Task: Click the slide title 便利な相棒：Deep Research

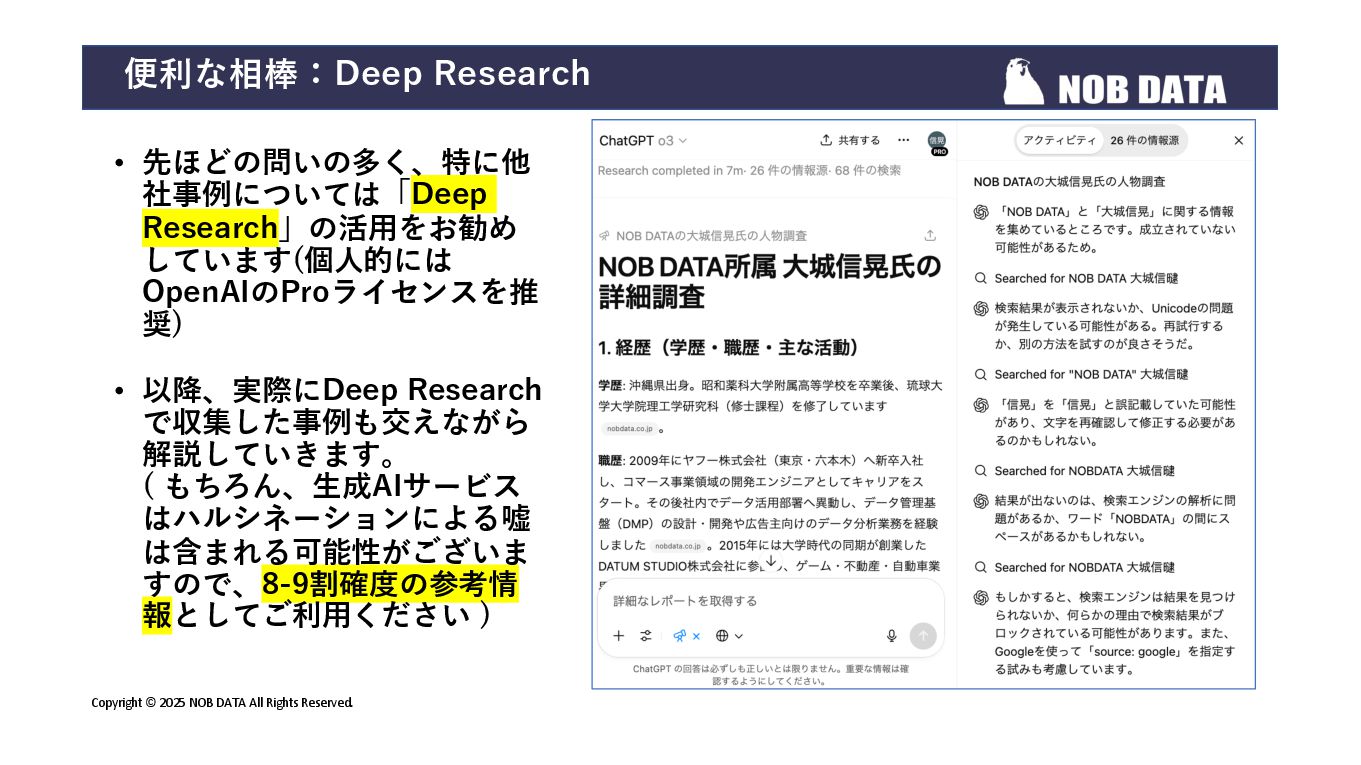Action: pos(357,74)
